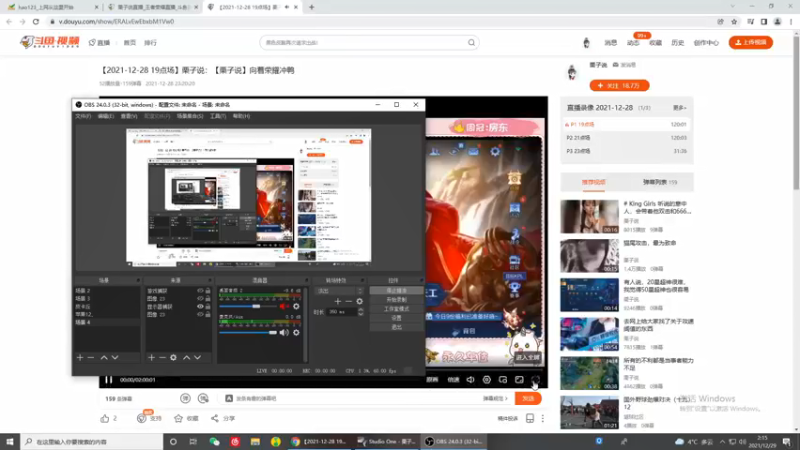Open Douyu player settings gear icon

coord(487,380)
